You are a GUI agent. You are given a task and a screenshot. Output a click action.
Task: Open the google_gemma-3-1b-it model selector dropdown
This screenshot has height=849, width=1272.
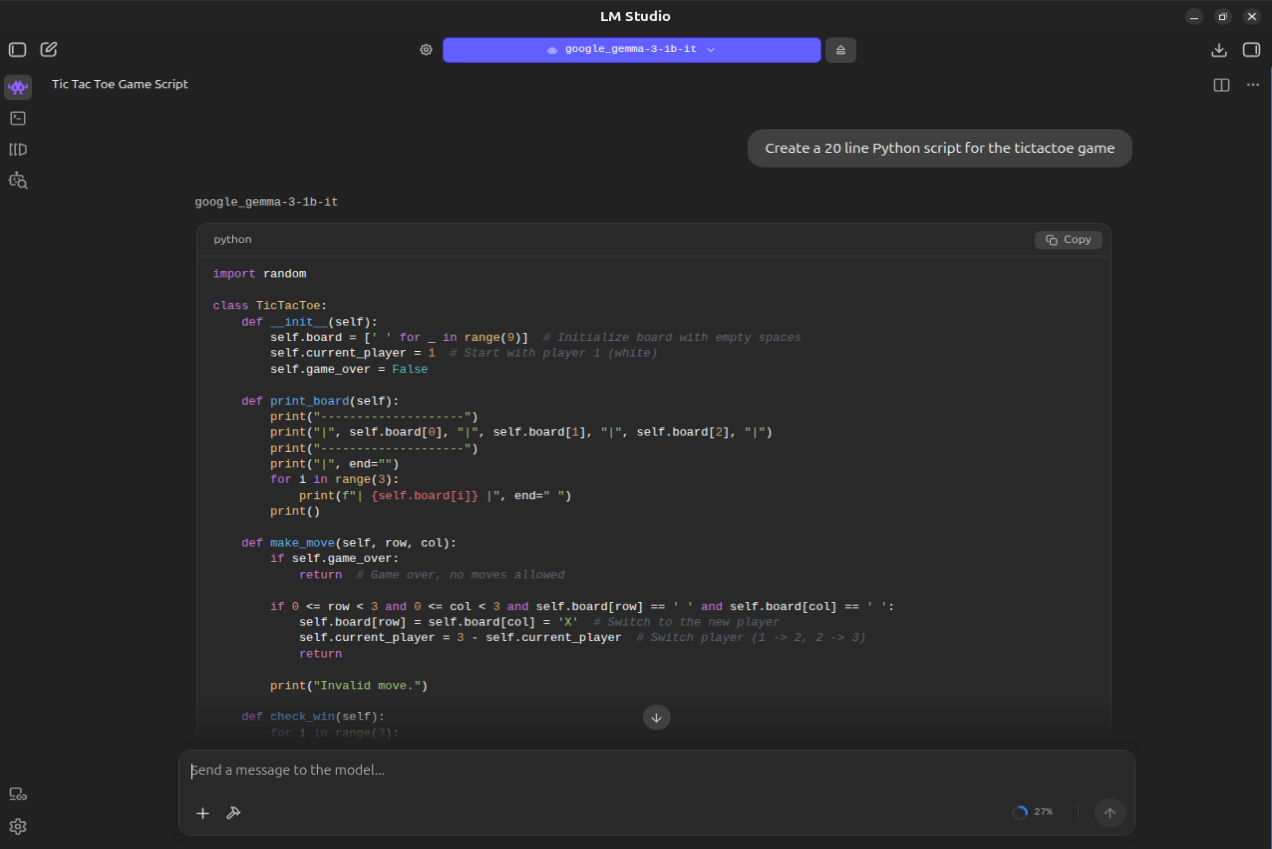pos(631,50)
